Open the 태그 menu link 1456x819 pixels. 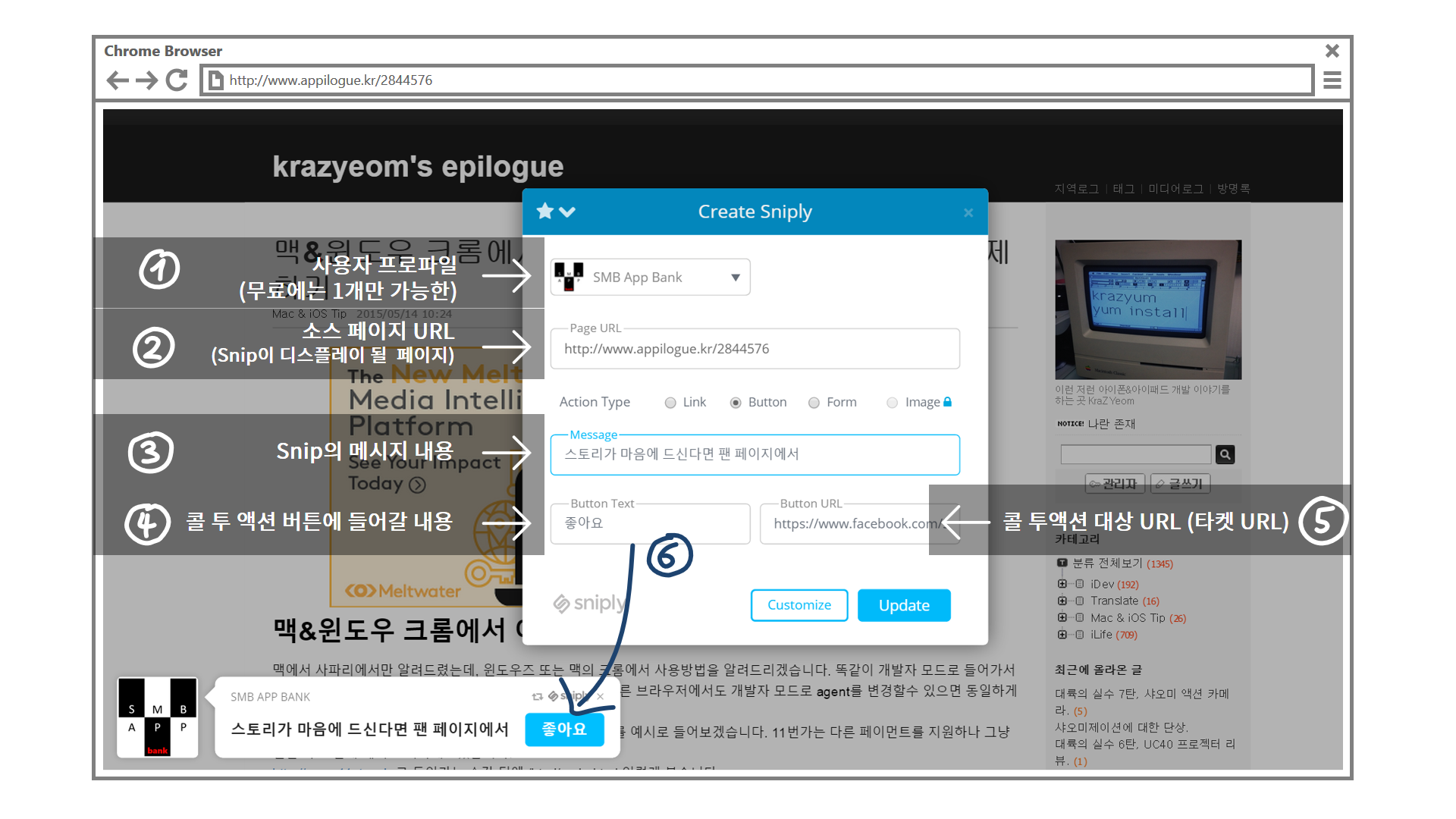(1123, 189)
